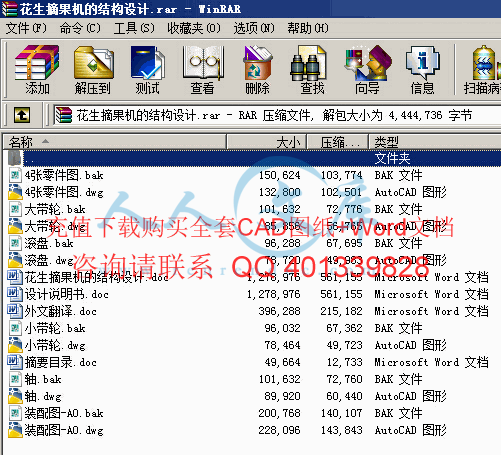Sort by Type (类型) column header
The height and width of the screenshot is (455, 501).
(435, 142)
